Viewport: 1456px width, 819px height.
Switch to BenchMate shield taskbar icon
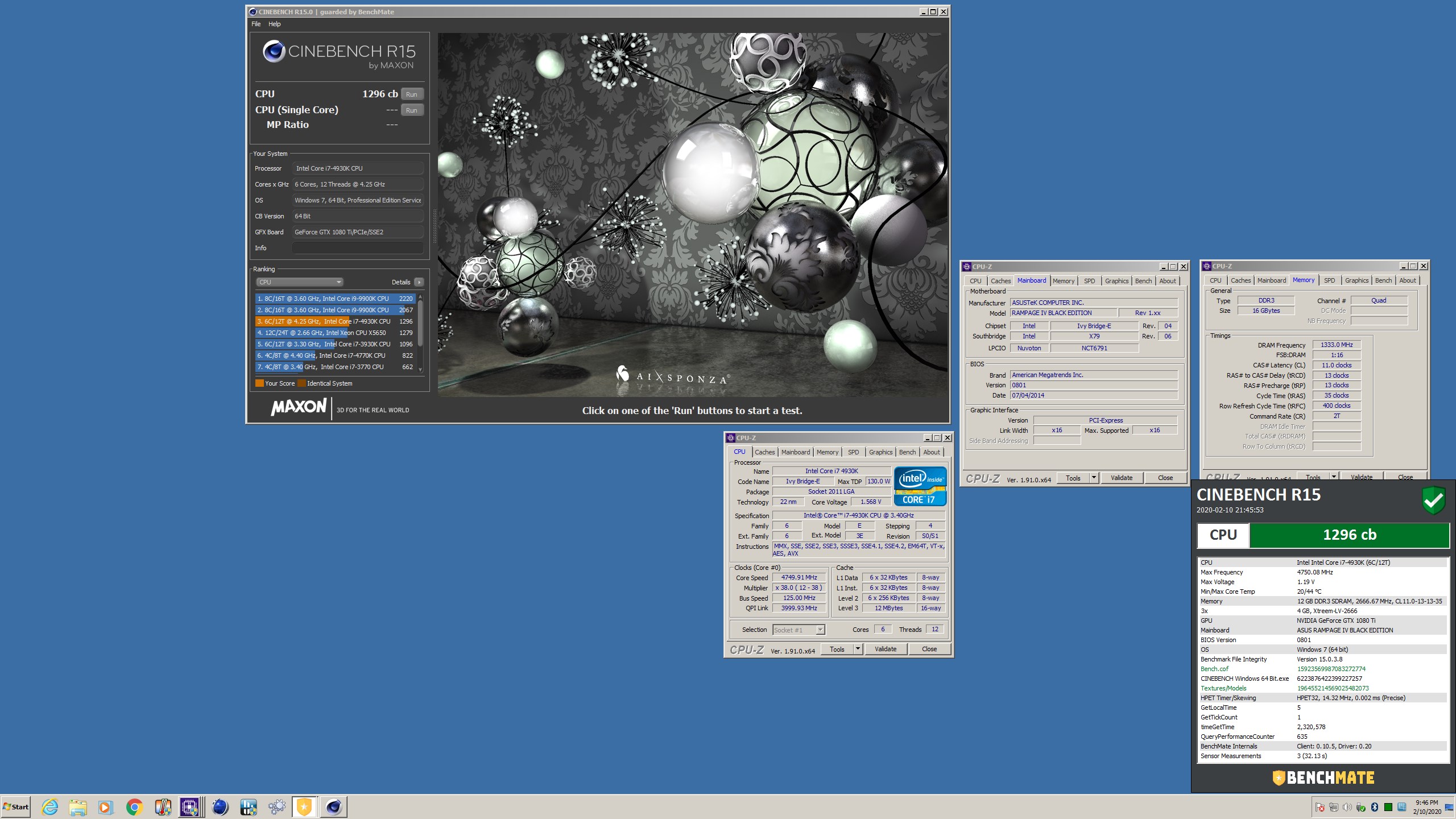coord(305,806)
